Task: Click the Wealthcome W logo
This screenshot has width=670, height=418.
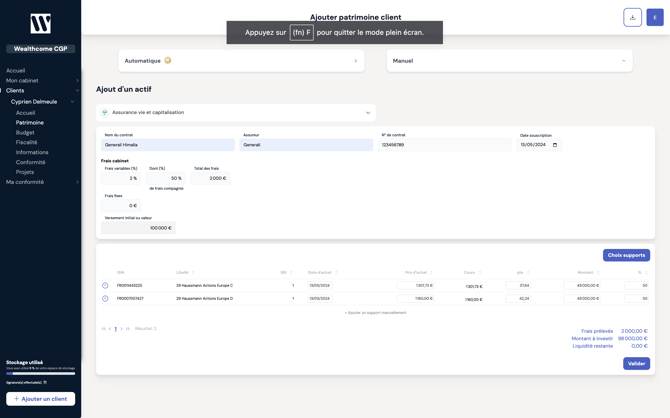Action: pos(40,23)
